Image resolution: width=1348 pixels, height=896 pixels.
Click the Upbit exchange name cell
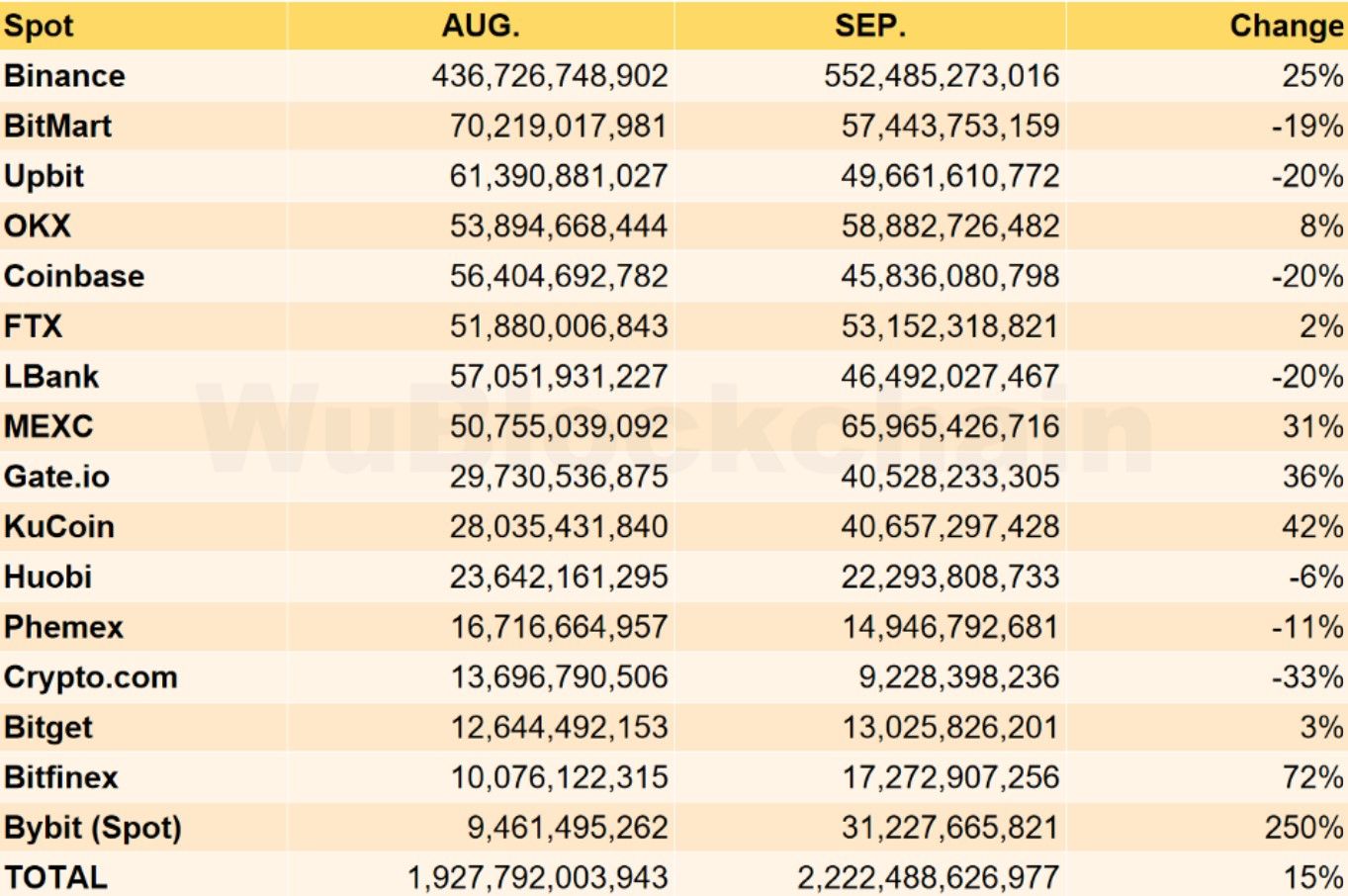tap(45, 176)
